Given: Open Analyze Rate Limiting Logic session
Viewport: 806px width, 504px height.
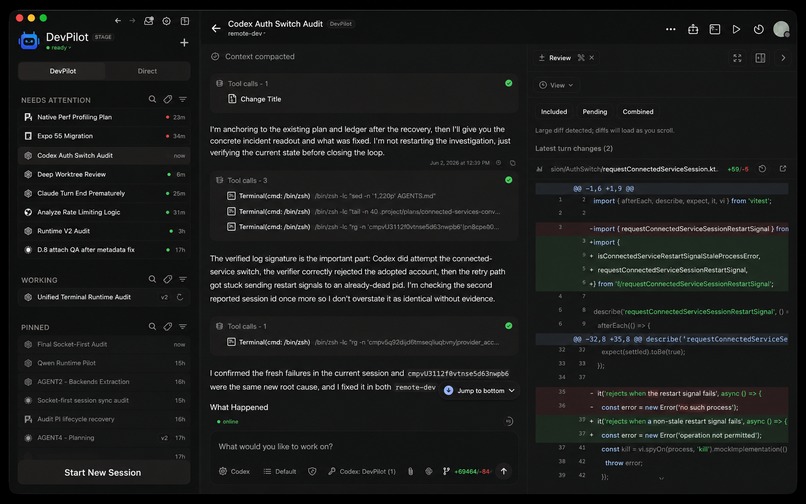Looking at the screenshot, I should tap(104, 212).
